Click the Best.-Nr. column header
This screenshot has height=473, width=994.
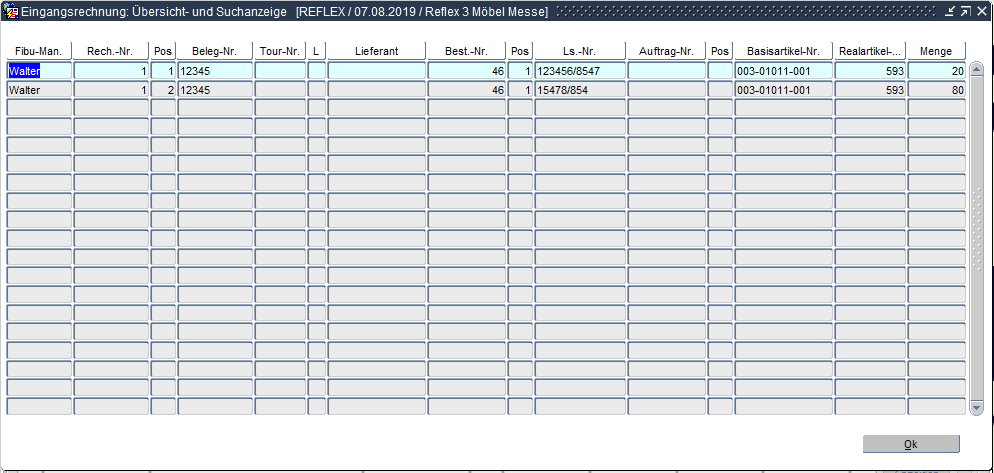tap(466, 51)
